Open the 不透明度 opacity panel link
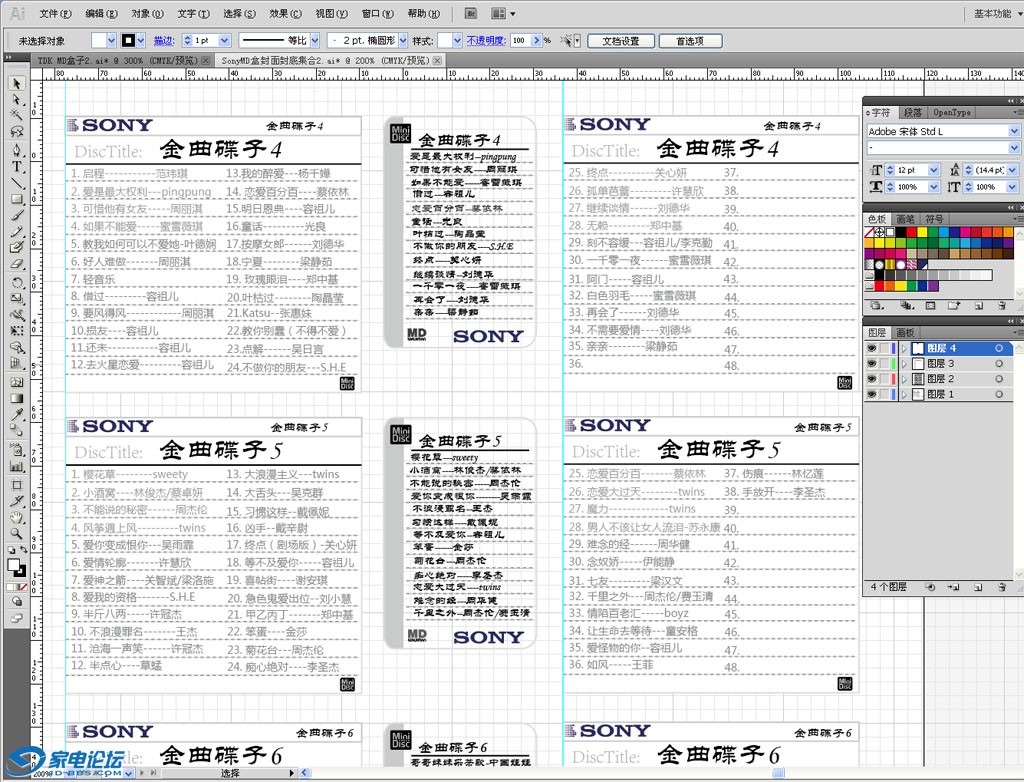Image resolution: width=1024 pixels, height=782 pixels. tap(486, 41)
